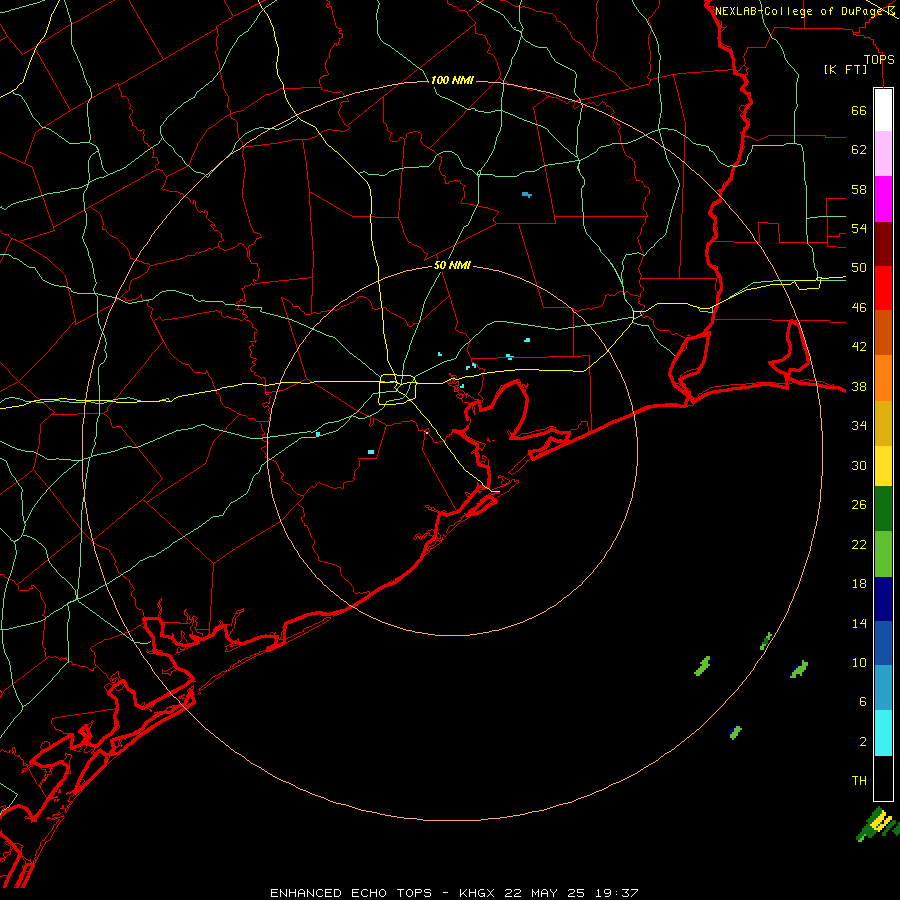900x900 pixels.
Task: Click the "TH" legend label
Action: [x=859, y=781]
